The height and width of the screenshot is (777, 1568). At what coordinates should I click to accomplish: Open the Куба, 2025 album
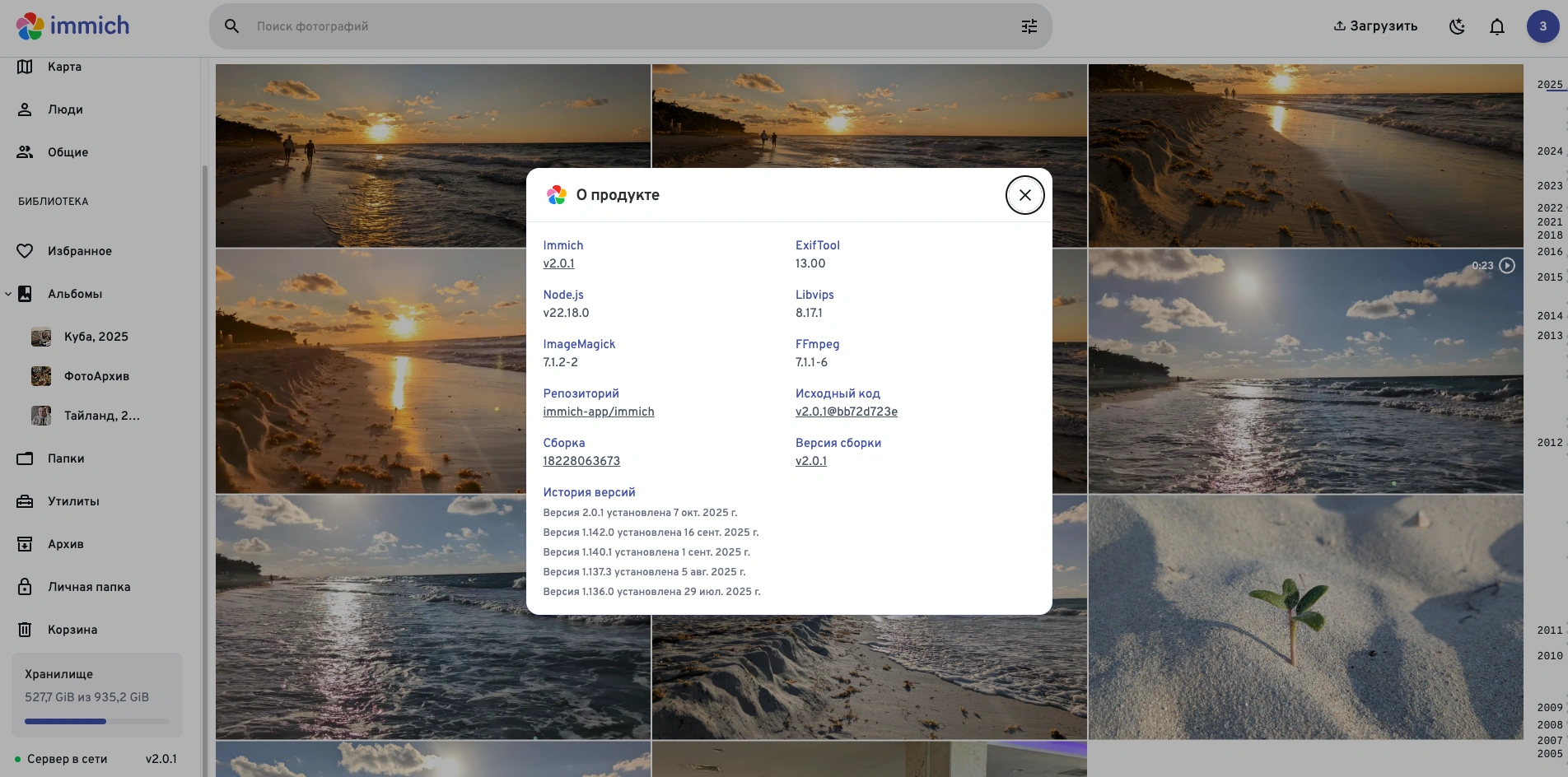tap(96, 337)
